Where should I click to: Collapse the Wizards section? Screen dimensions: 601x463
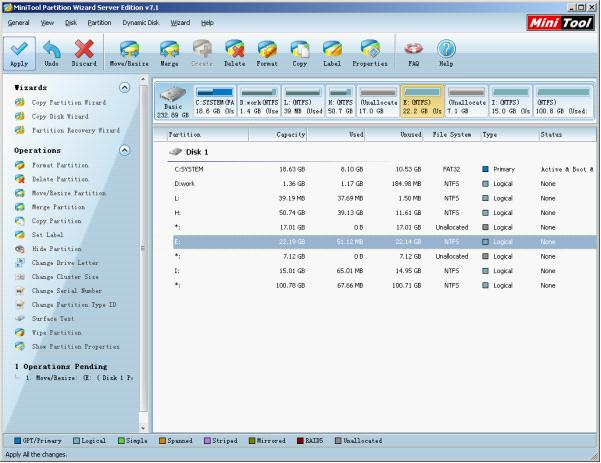click(124, 88)
